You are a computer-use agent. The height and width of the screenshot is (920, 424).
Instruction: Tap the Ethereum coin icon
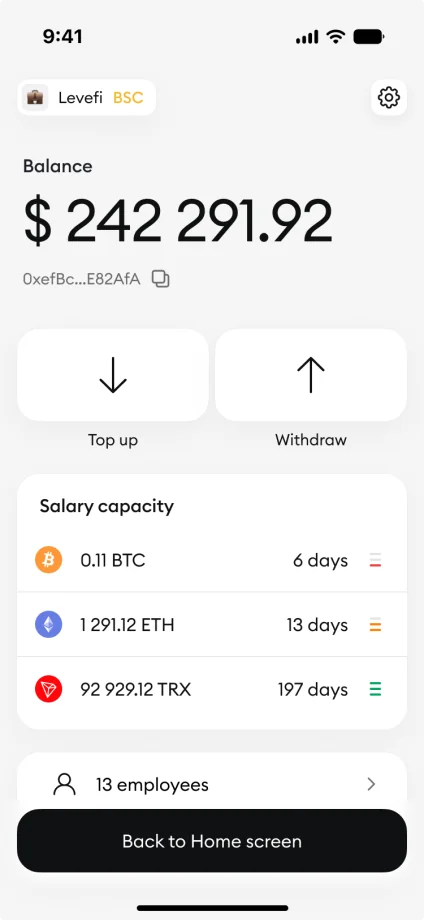point(49,624)
